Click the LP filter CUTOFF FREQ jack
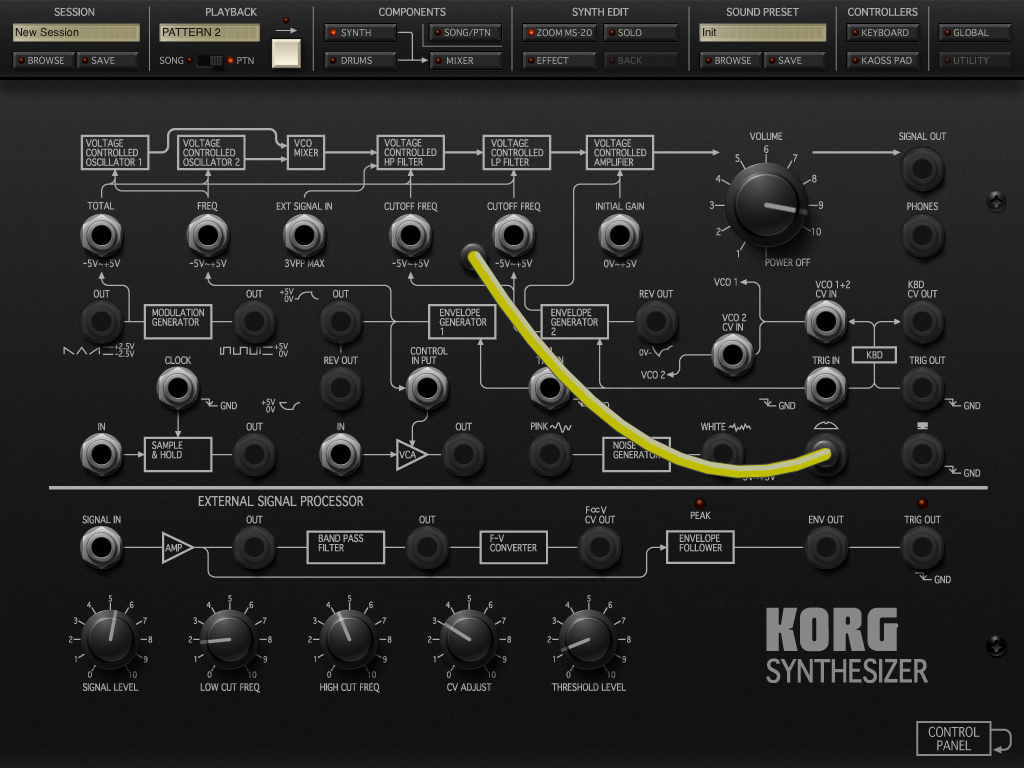Viewport: 1024px width, 768px height. tap(513, 235)
